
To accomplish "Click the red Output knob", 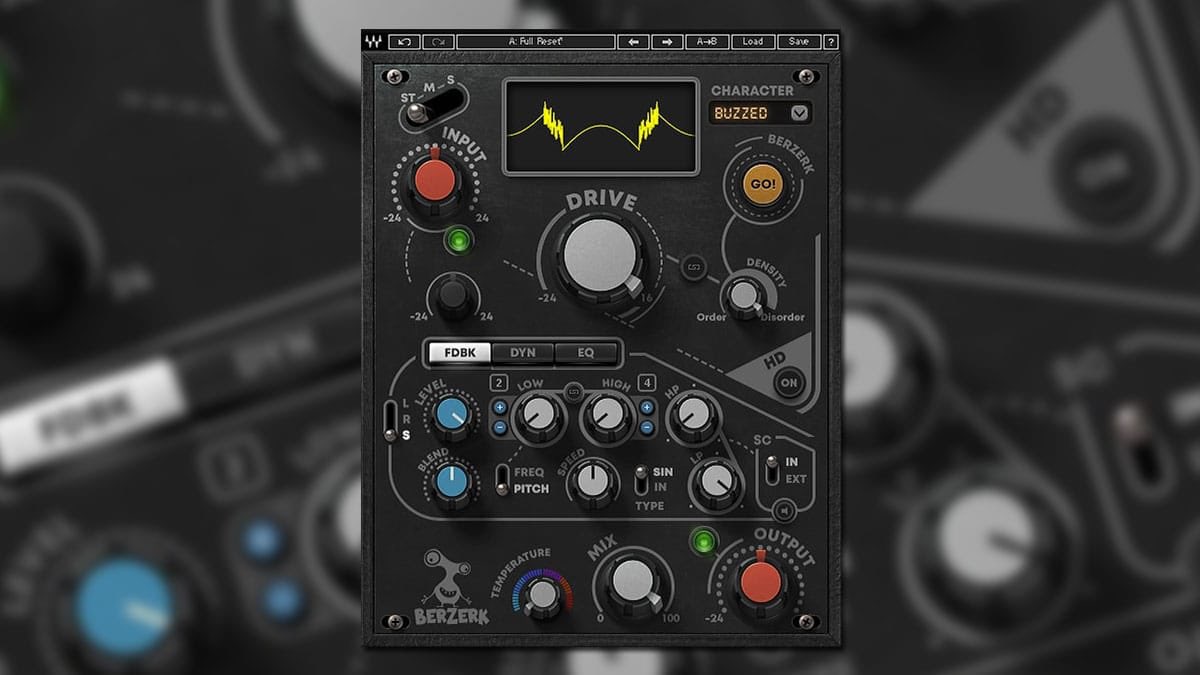I will click(x=761, y=581).
